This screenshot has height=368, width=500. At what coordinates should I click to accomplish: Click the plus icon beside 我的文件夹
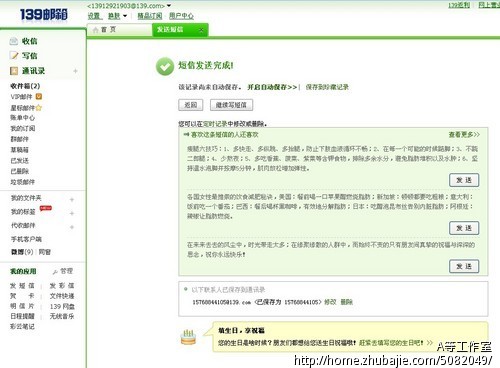(x=72, y=199)
